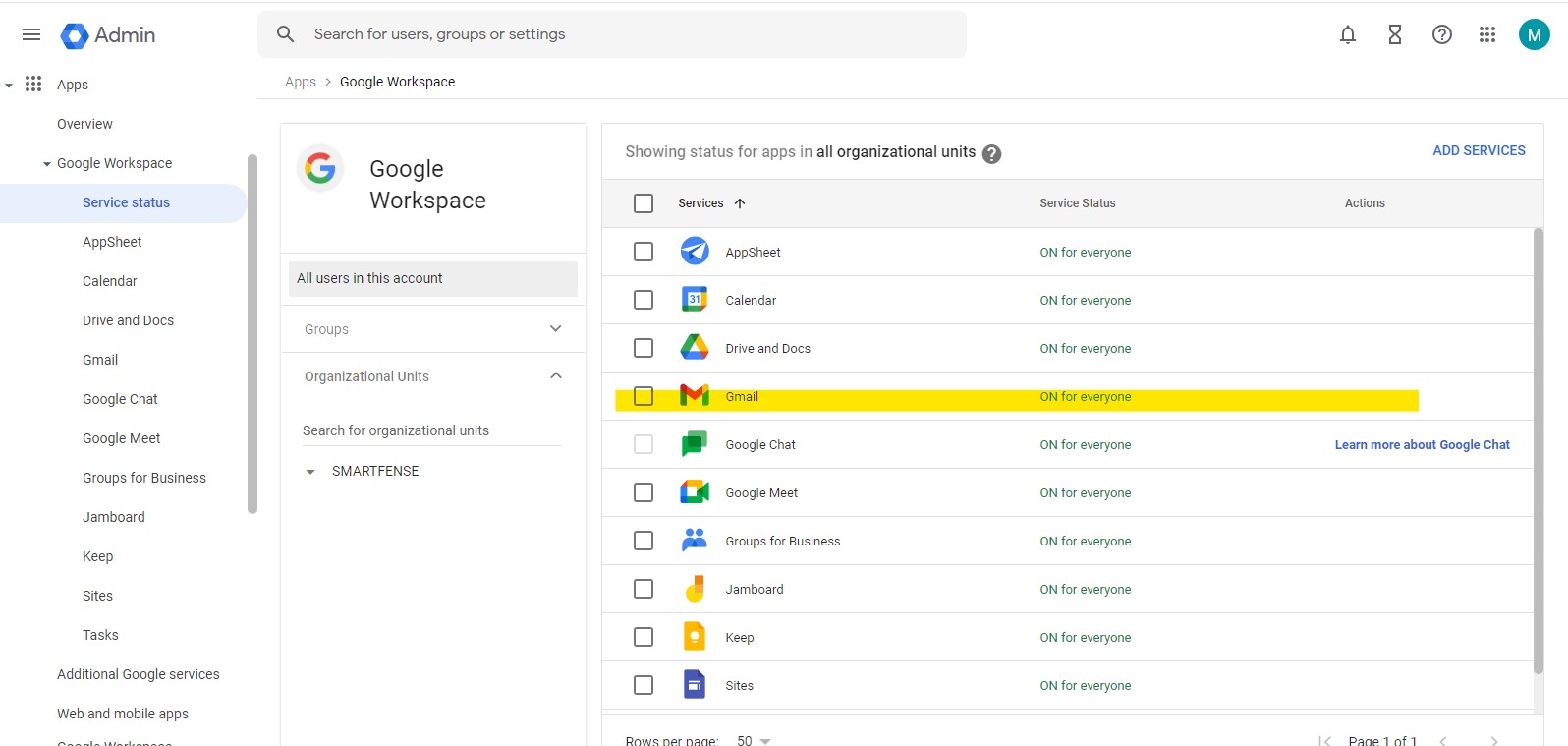The height and width of the screenshot is (746, 1568).
Task: Click the Keep service icon
Action: click(695, 636)
